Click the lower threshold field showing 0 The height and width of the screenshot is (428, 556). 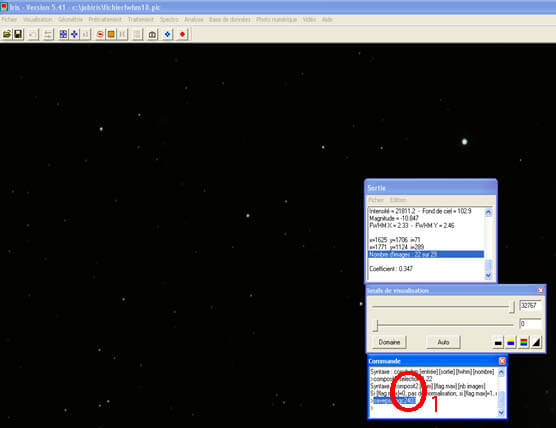tap(530, 323)
